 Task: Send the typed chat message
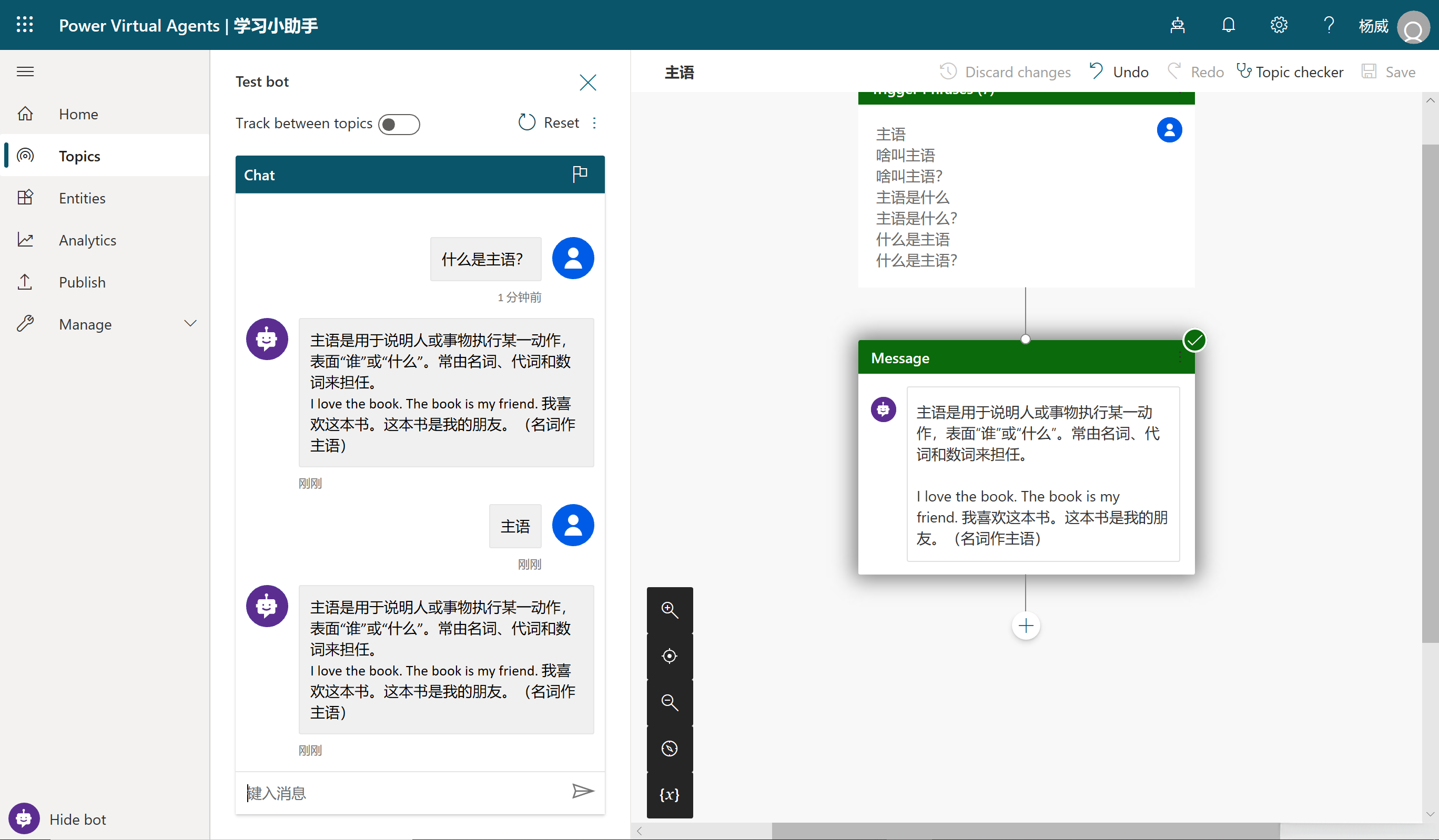tap(583, 792)
